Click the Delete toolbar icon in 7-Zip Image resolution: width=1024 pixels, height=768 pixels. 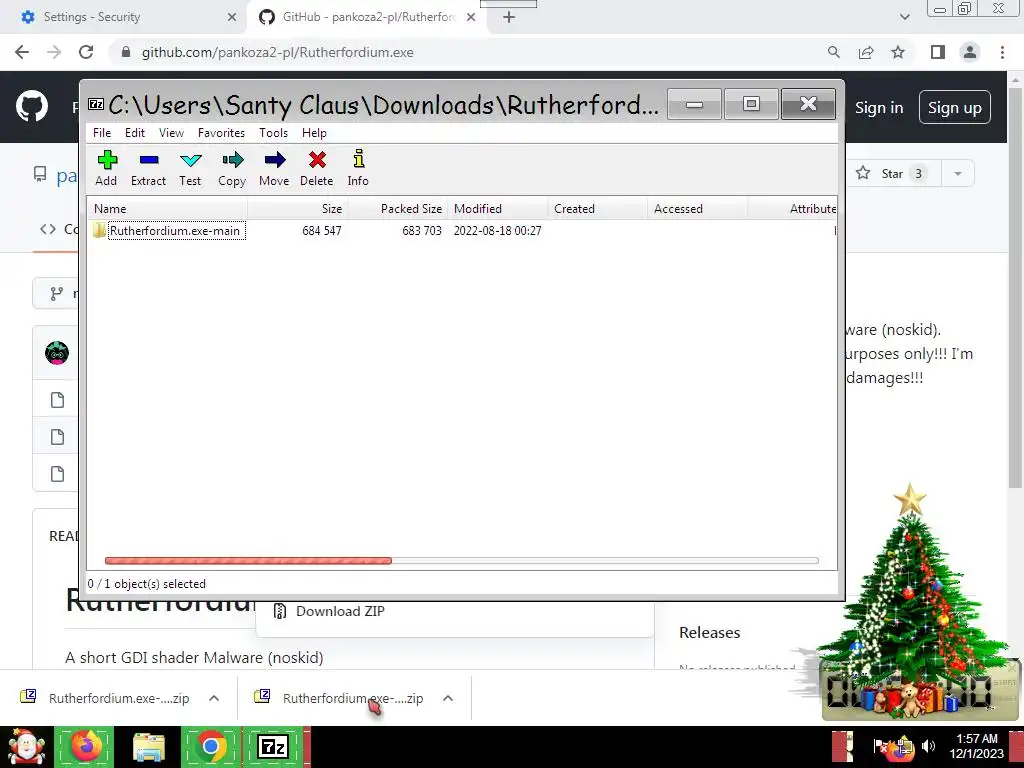tap(317, 168)
